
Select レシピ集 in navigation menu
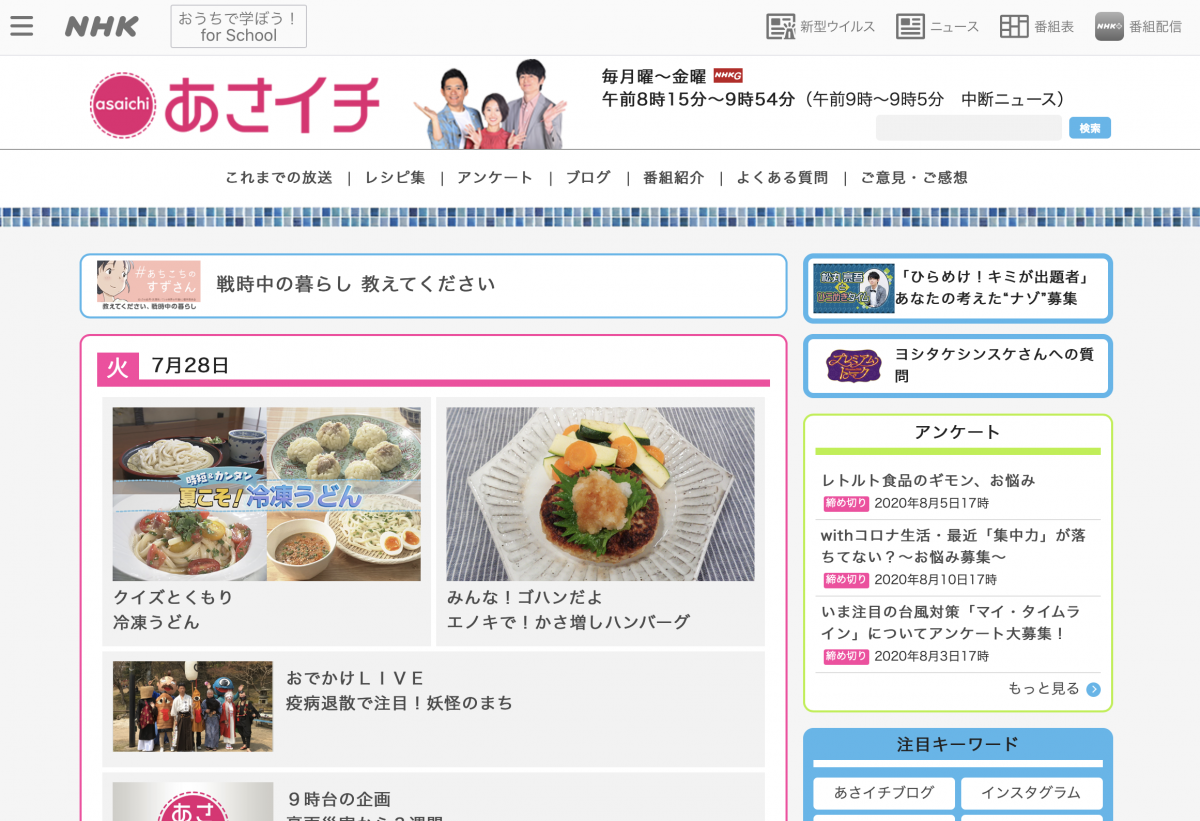click(x=395, y=178)
